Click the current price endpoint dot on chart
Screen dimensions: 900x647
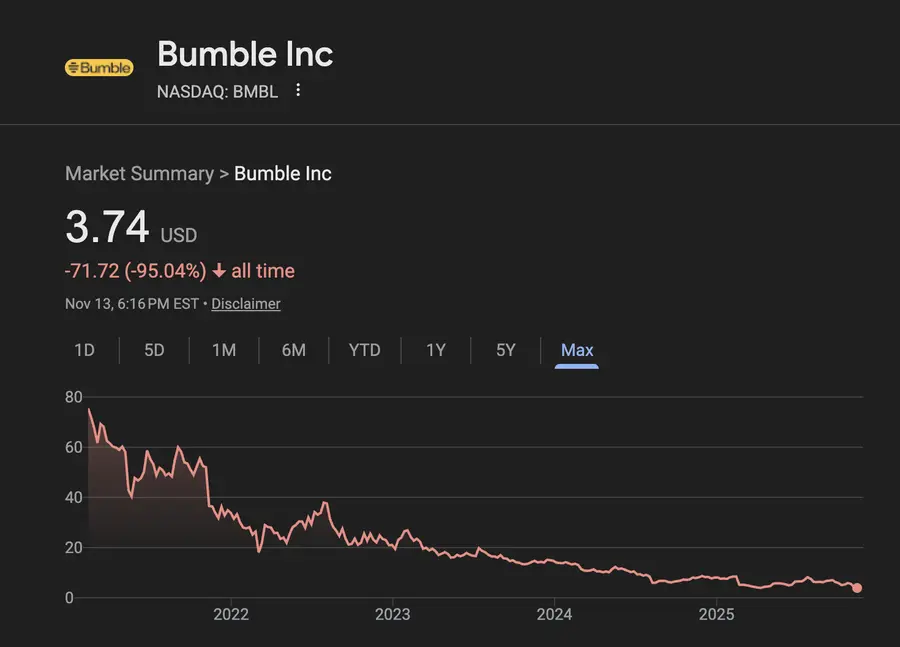click(x=857, y=588)
